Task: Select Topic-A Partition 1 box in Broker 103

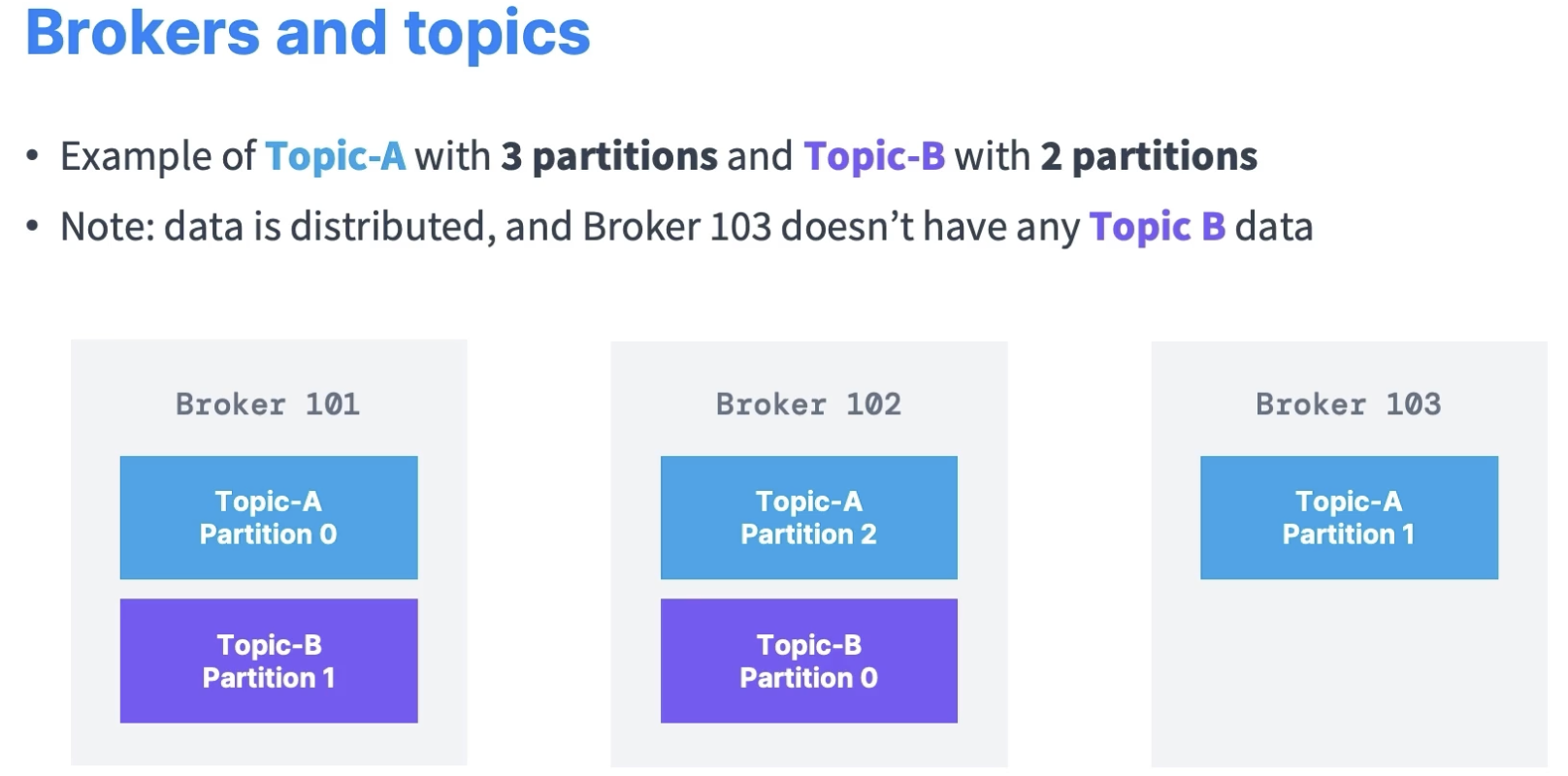Action: [x=1349, y=517]
